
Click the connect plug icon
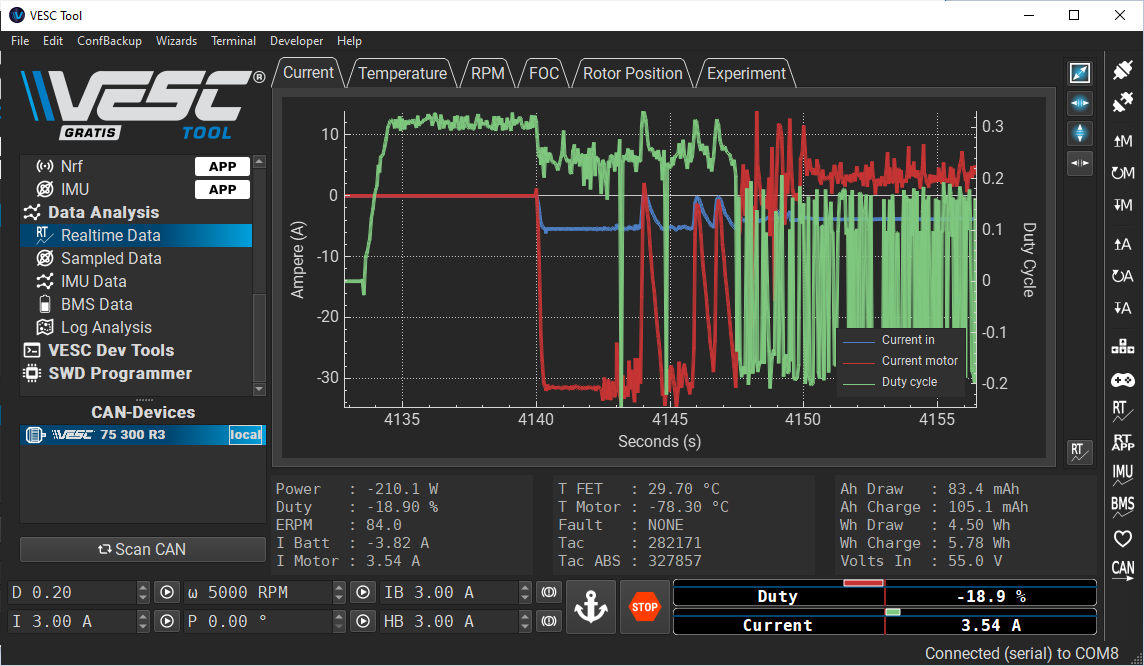(x=1122, y=70)
